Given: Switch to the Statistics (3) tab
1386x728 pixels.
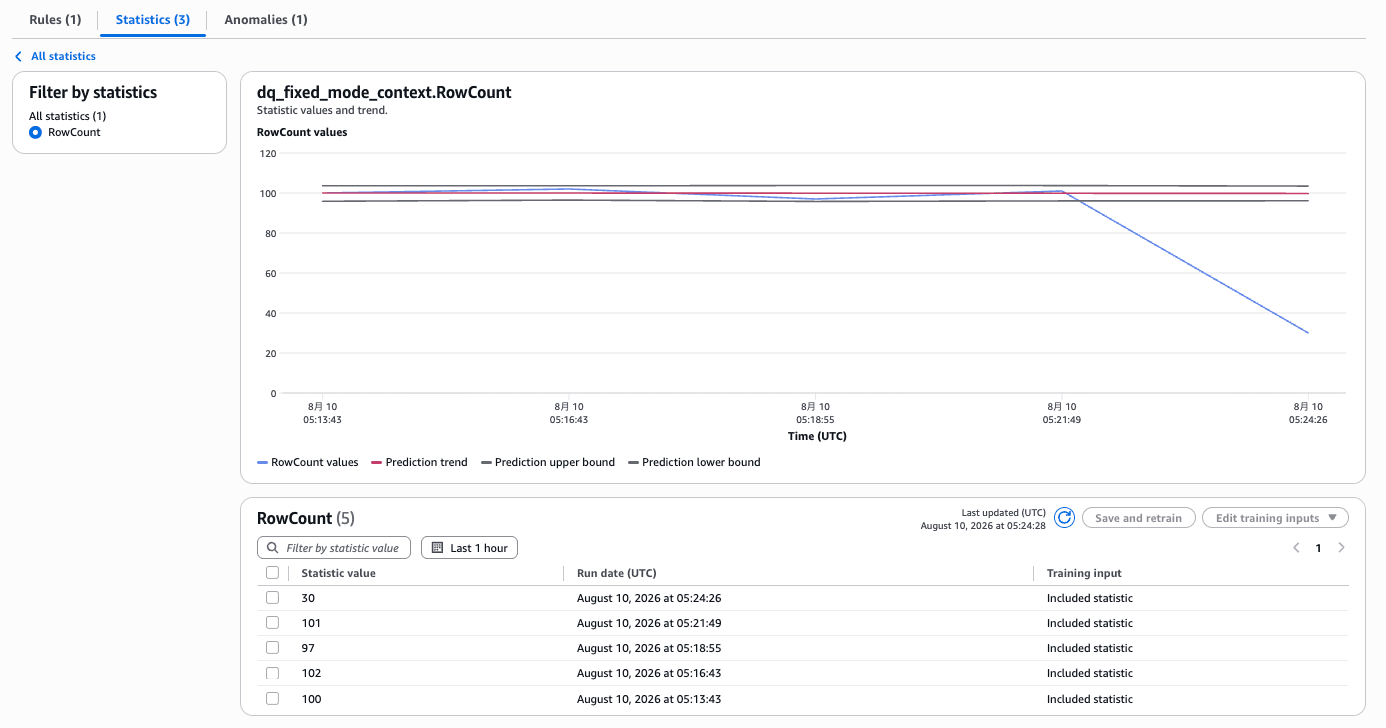Looking at the screenshot, I should pyautogui.click(x=153, y=20).
